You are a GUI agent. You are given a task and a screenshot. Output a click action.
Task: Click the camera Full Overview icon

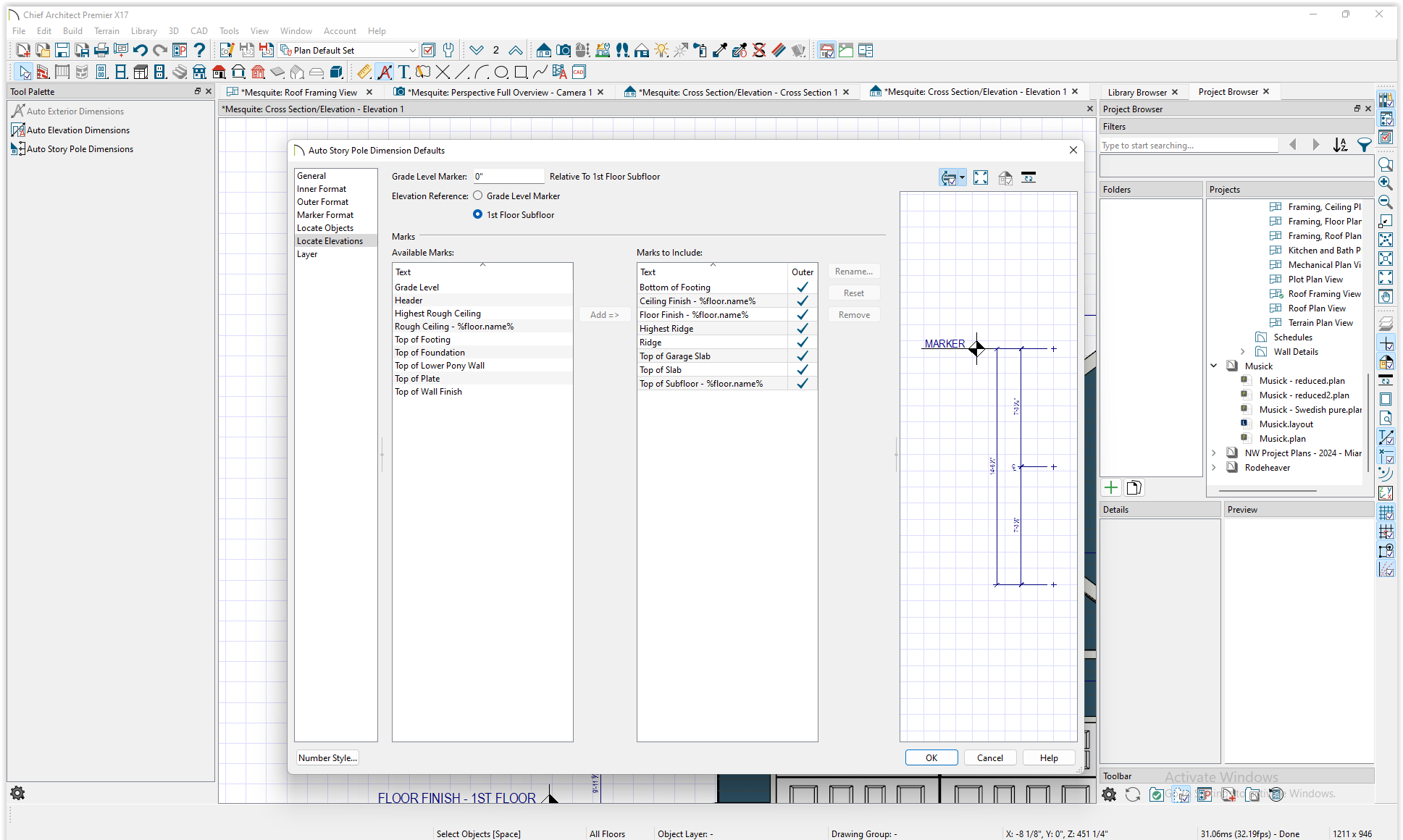(563, 50)
